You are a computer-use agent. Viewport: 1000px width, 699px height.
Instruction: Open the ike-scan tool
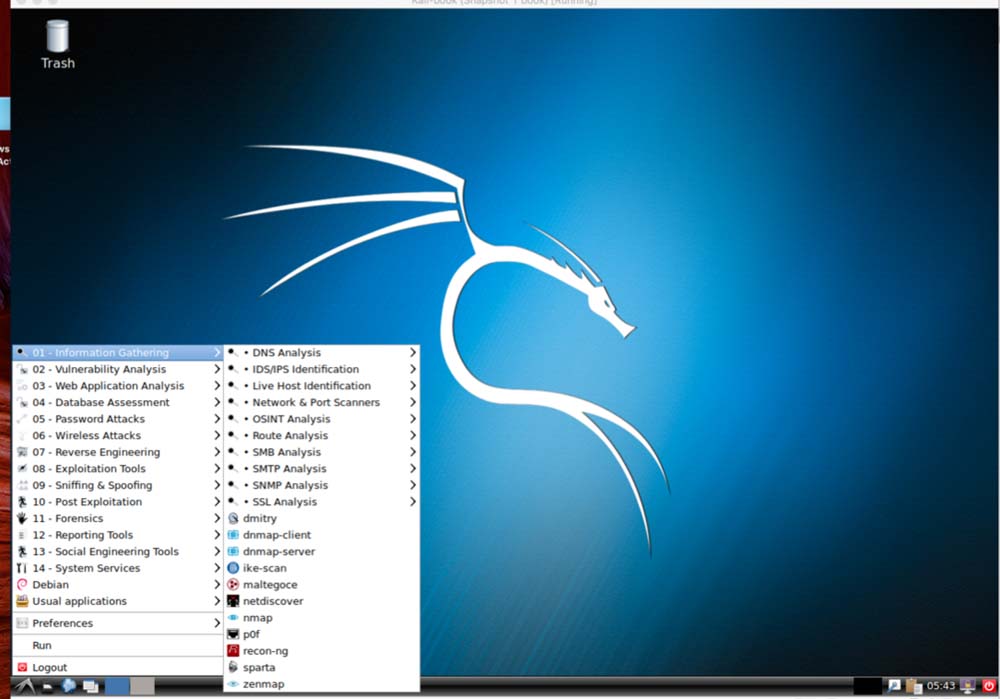tap(264, 568)
